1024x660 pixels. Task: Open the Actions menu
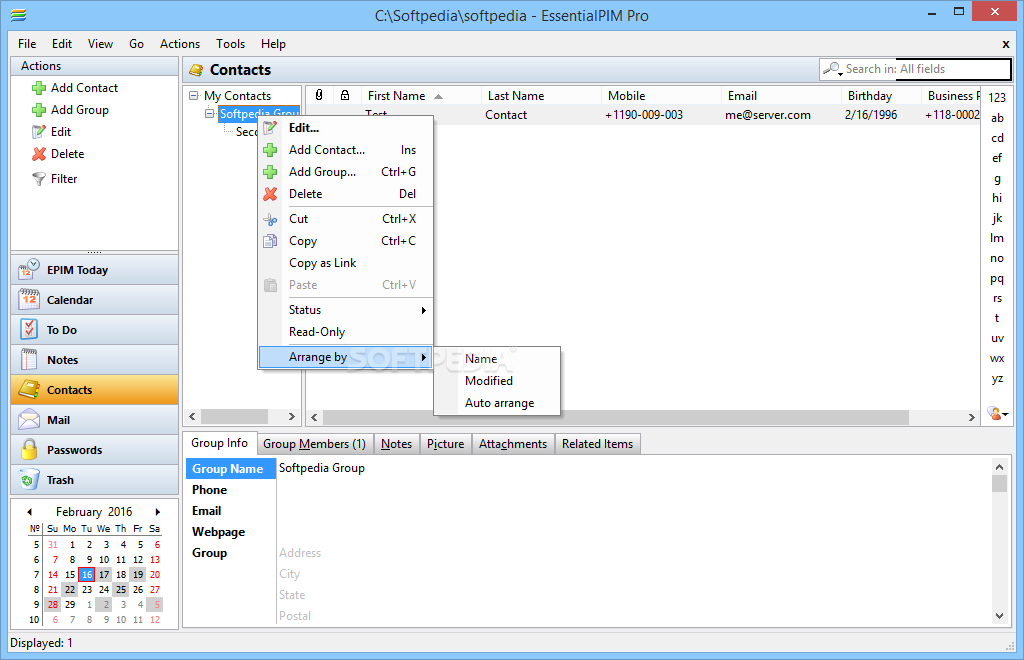(x=180, y=44)
